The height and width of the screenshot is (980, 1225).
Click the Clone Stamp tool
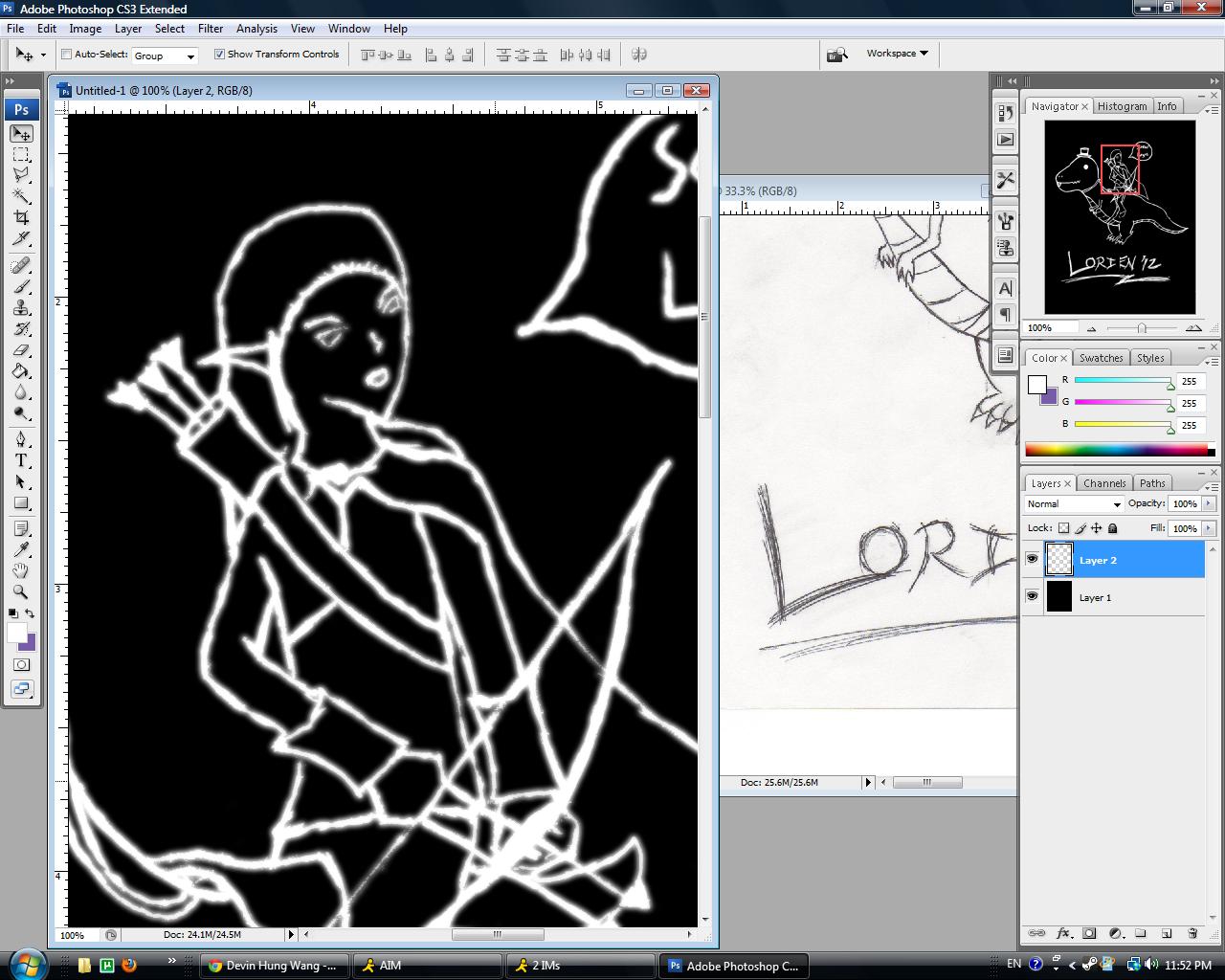[x=21, y=307]
